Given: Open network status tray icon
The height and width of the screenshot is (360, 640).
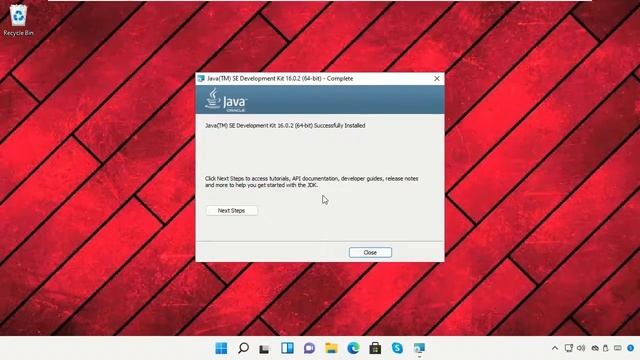Looking at the screenshot, I should tap(569, 348).
